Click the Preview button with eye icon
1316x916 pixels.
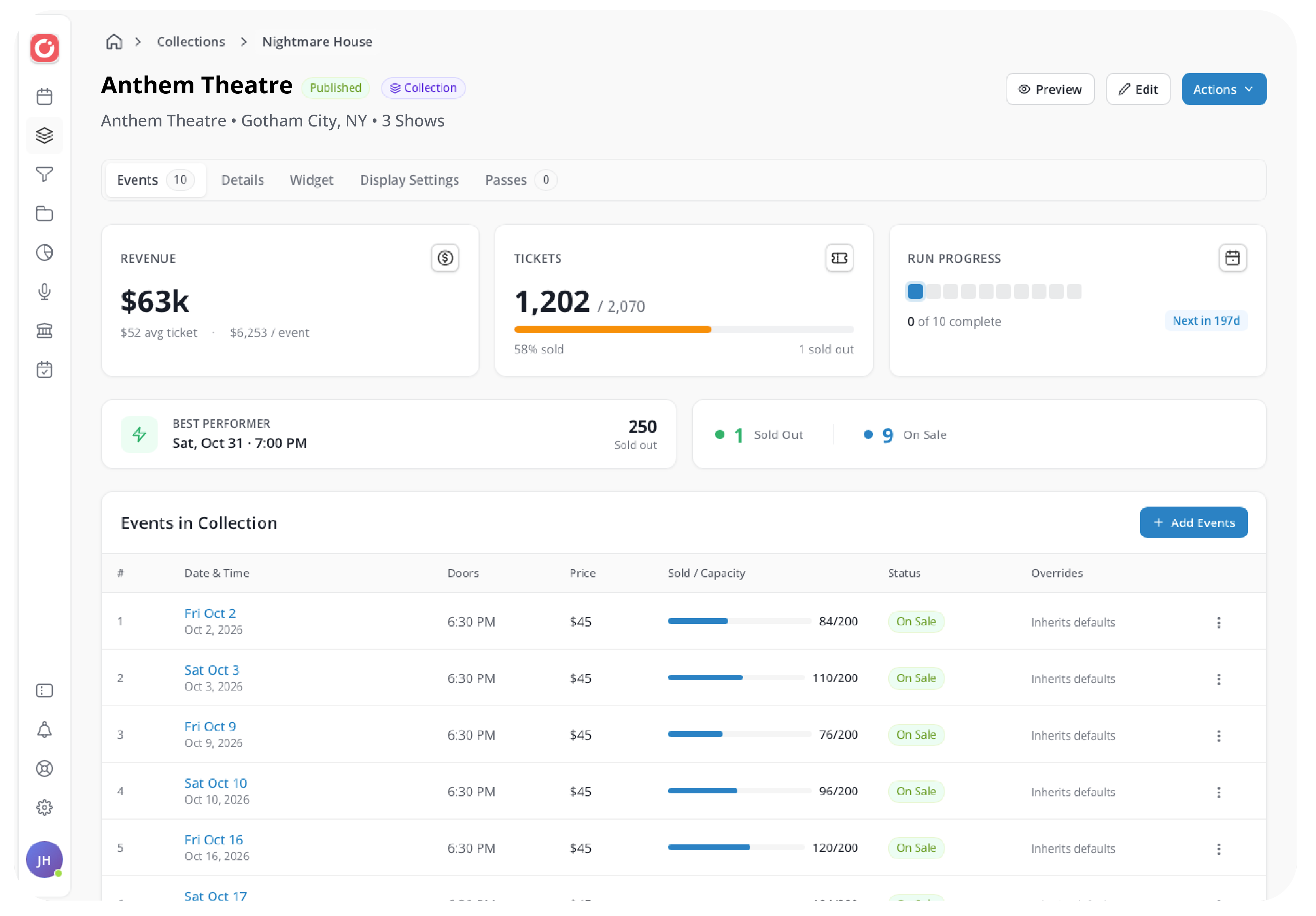[1050, 90]
